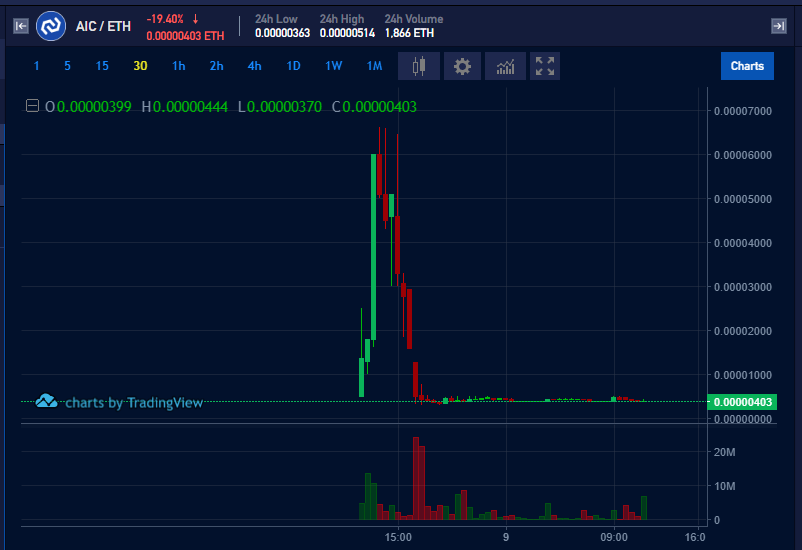Click the candlestick chart style icon

coord(419,67)
